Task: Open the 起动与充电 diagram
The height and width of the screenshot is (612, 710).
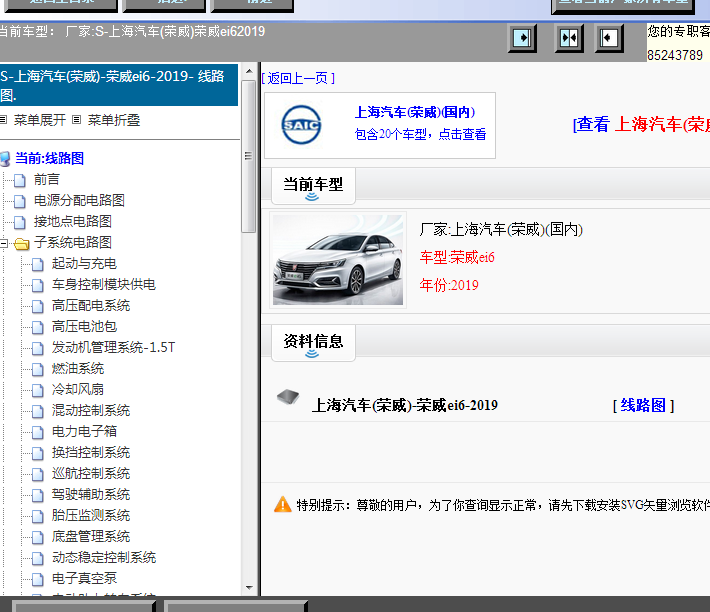Action: [84, 263]
